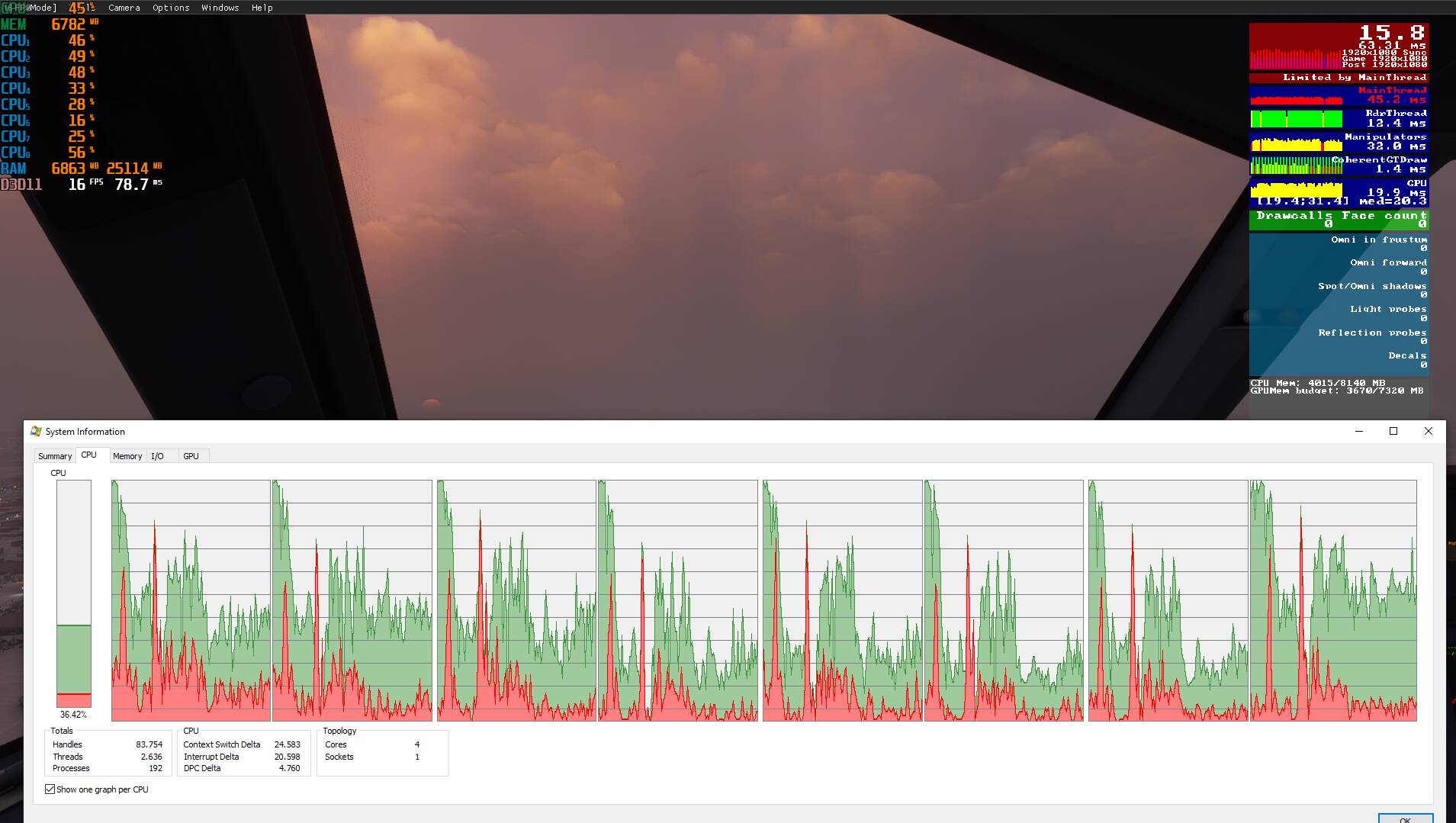The height and width of the screenshot is (823, 1456).
Task: Click the overall CPU usage bar meter
Action: pyautogui.click(x=74, y=593)
